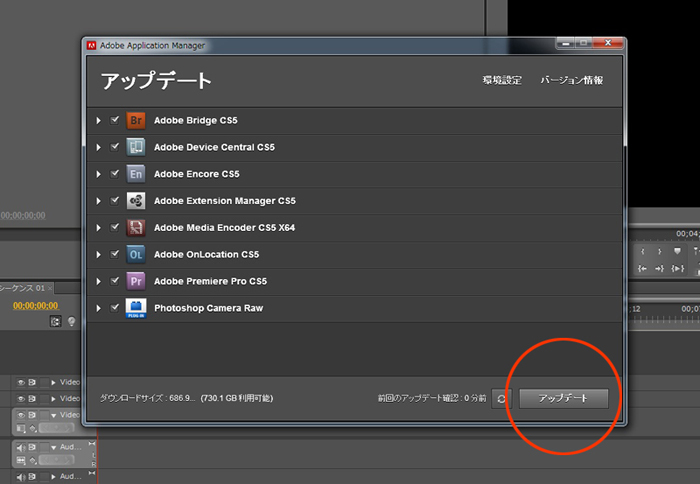Click keyframe navigator on expanded Audio track
The width and height of the screenshot is (700, 484).
[x=56, y=460]
